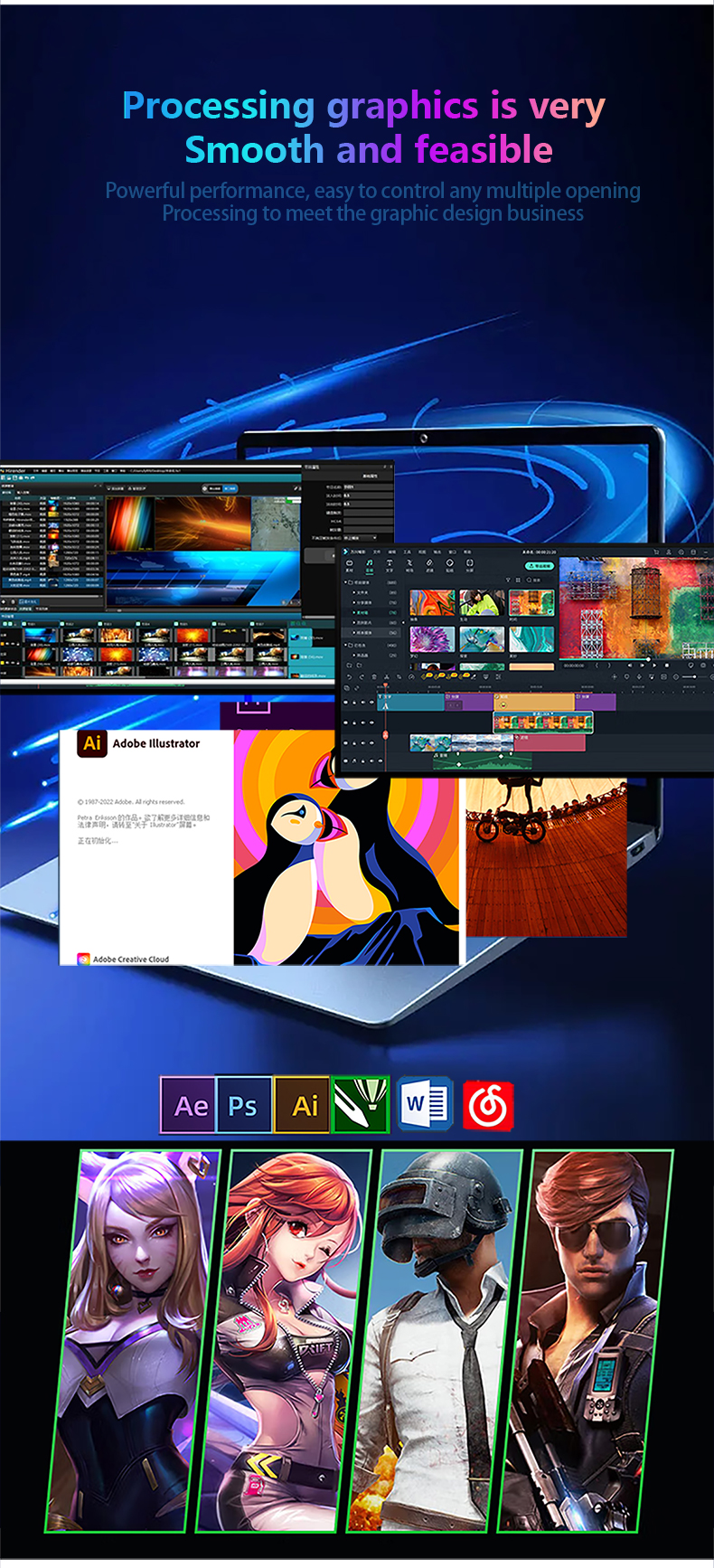The height and width of the screenshot is (1568, 714).
Task: Click the scissors split tool on timeline
Action: point(386,676)
